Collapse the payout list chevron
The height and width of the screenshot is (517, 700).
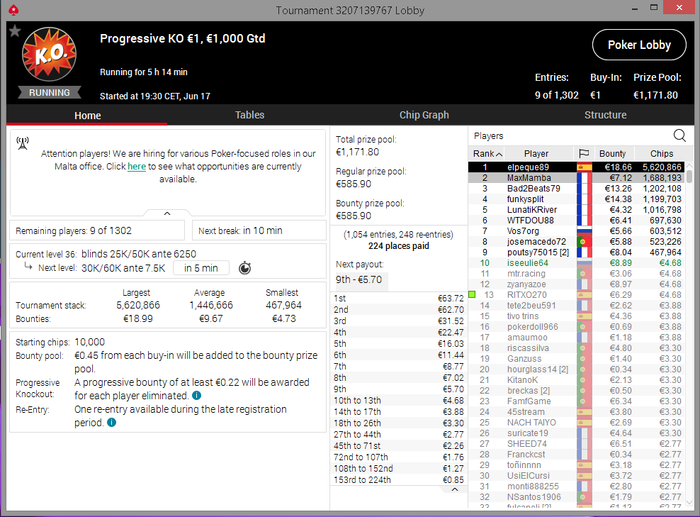[x=454, y=490]
